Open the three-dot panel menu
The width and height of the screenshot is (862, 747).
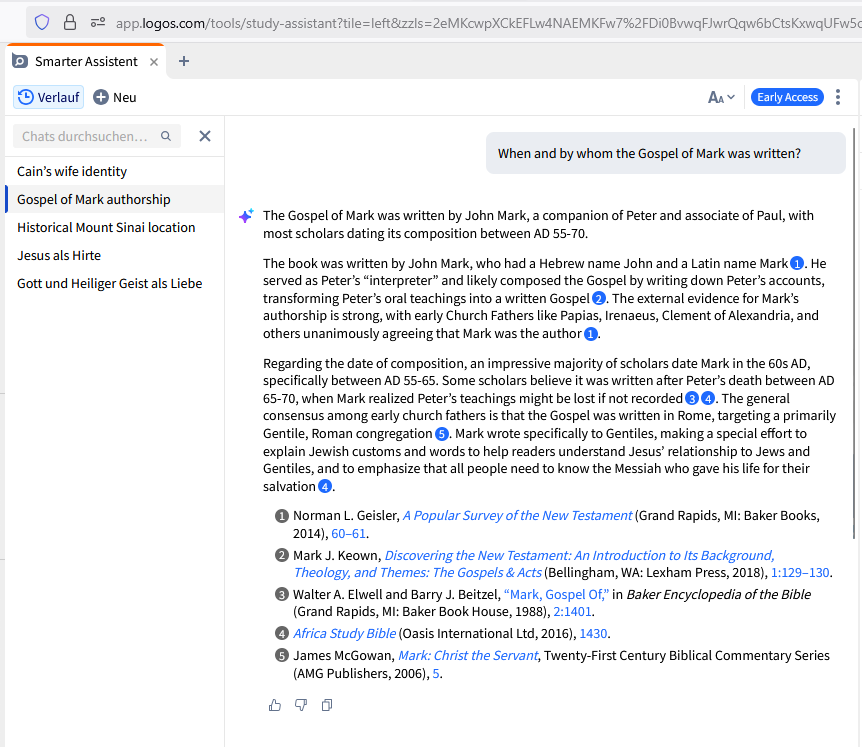(x=838, y=97)
